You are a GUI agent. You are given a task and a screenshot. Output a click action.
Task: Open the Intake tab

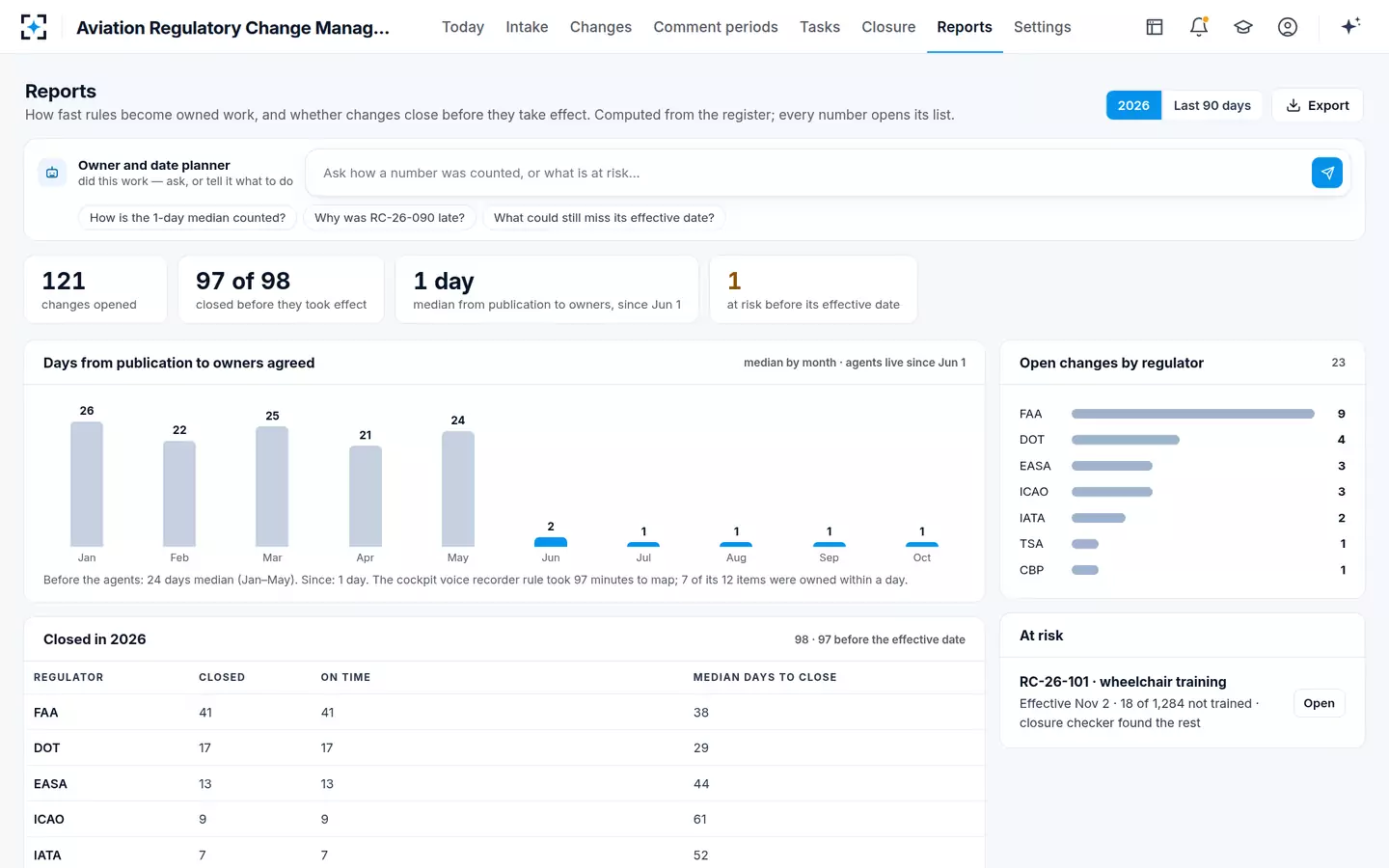tap(527, 27)
